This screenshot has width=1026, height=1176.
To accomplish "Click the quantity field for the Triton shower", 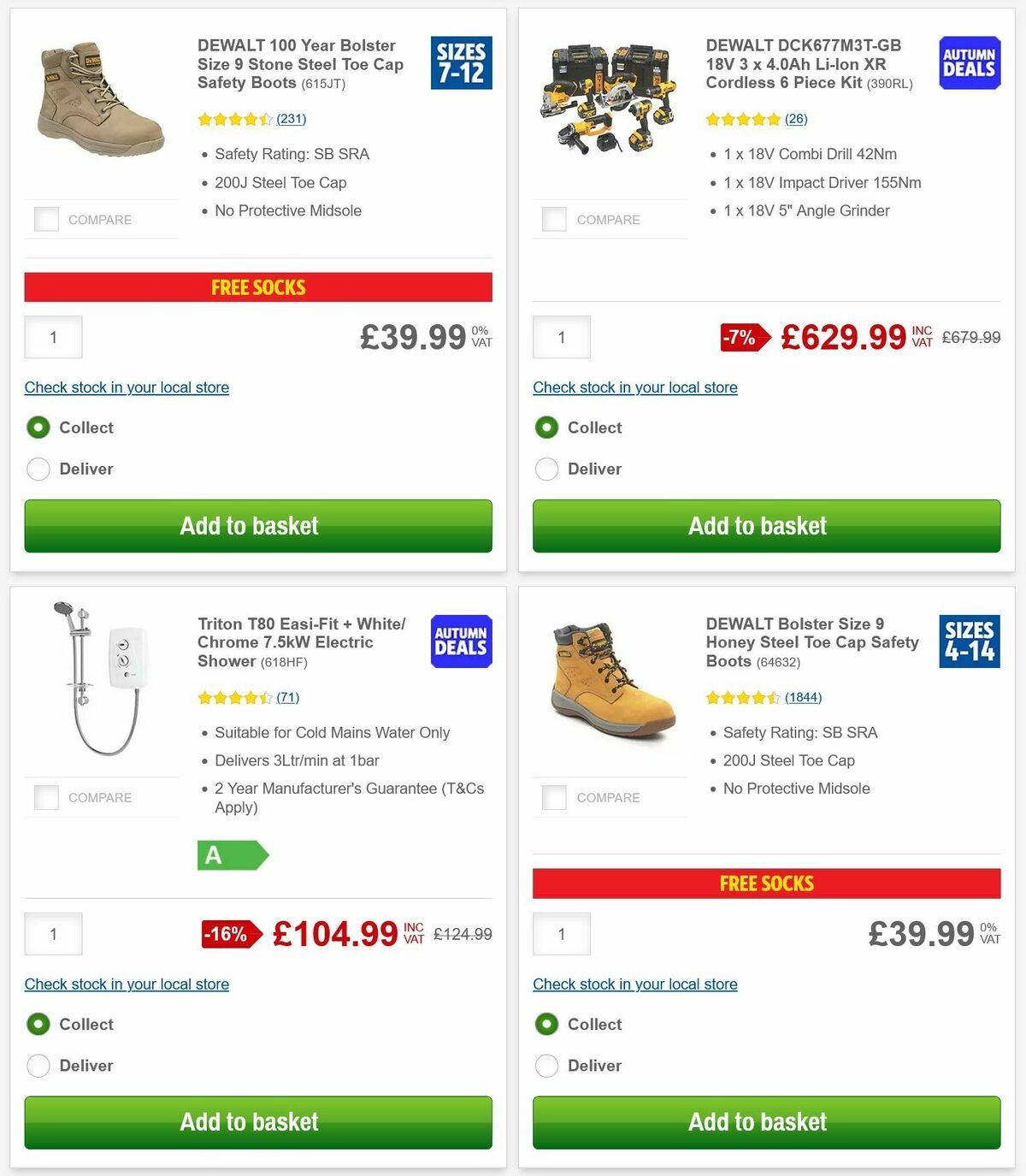I will coord(53,934).
